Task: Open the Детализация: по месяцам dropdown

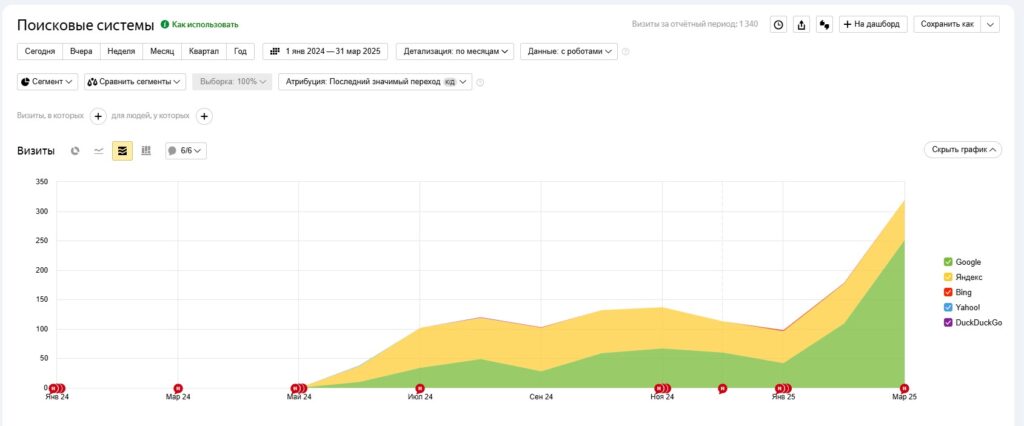Action: coord(455,51)
